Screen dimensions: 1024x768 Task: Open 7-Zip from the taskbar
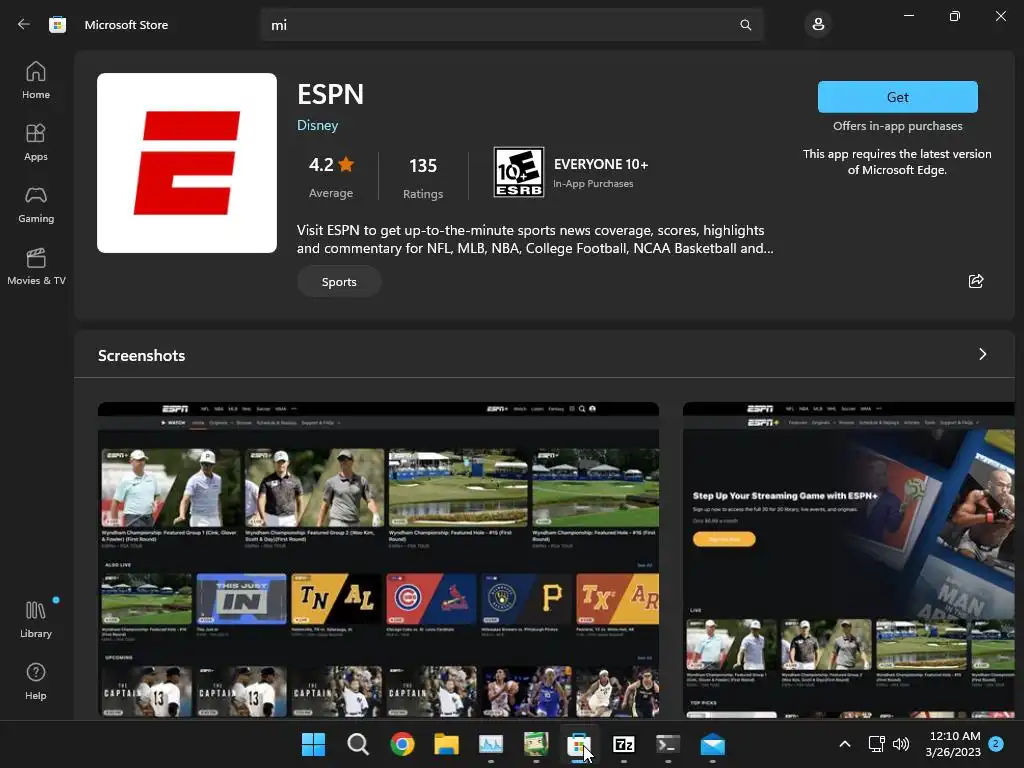point(624,744)
